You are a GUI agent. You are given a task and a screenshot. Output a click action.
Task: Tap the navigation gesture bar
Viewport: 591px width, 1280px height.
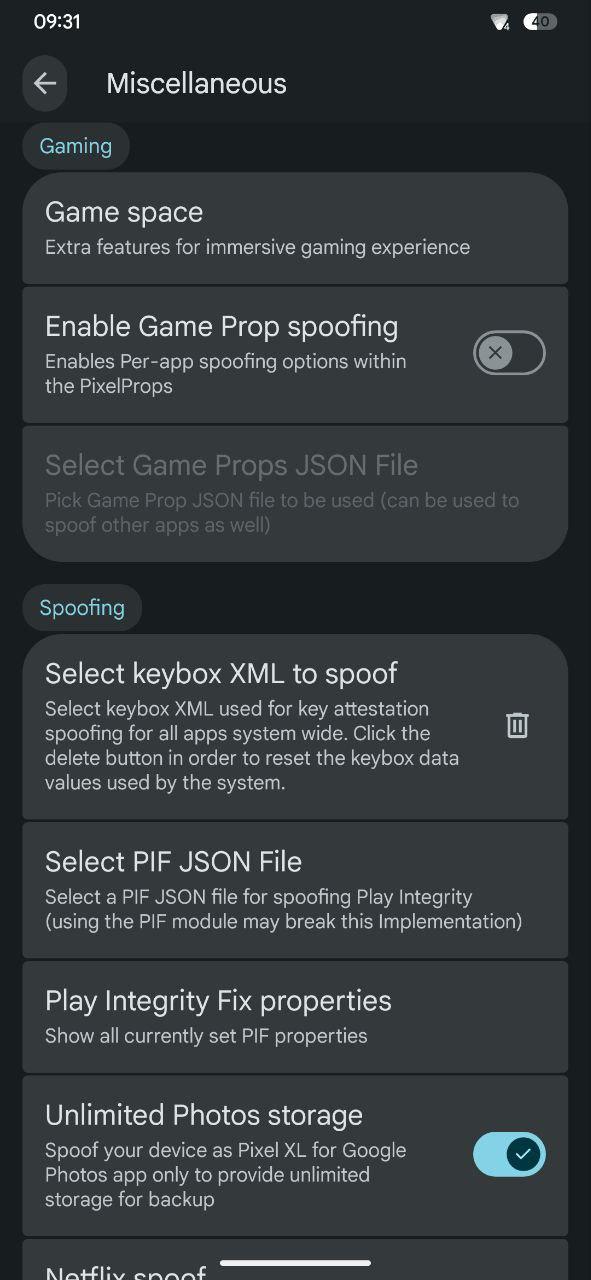[x=295, y=1263]
